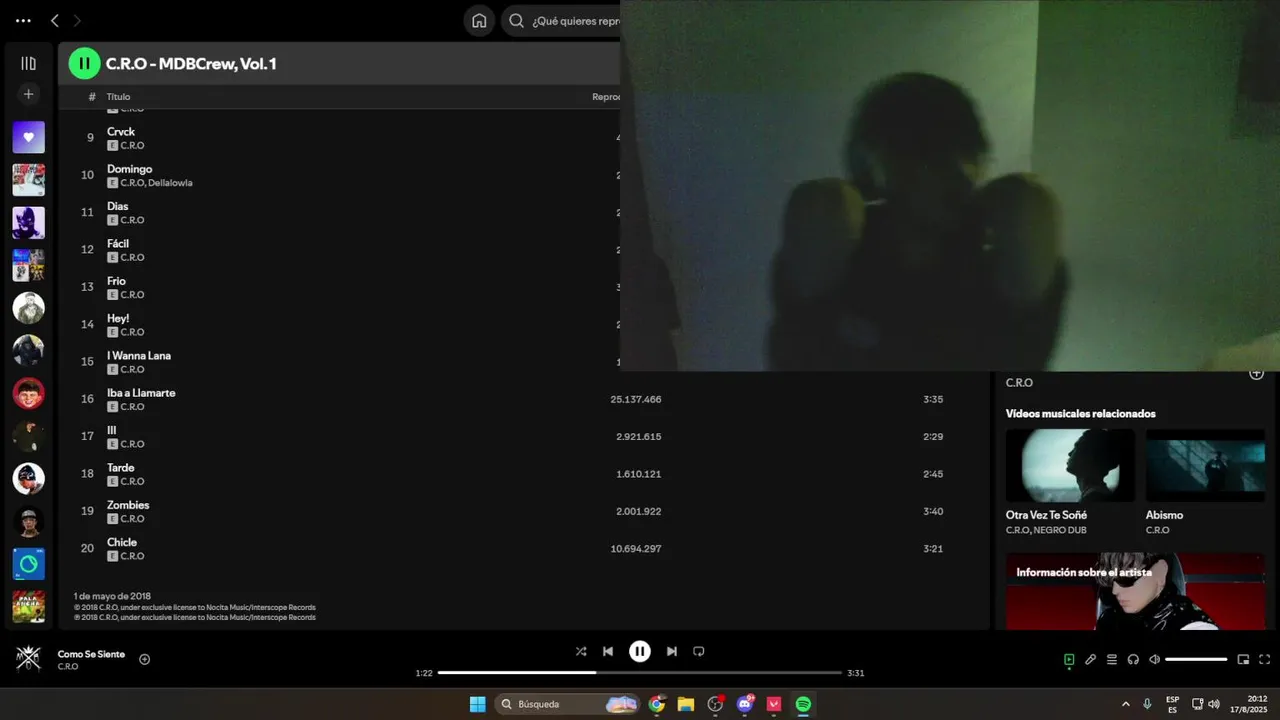Open Otra Vez Te Soñé music video thumbnail
Image resolution: width=1280 pixels, height=720 pixels.
tap(1070, 465)
